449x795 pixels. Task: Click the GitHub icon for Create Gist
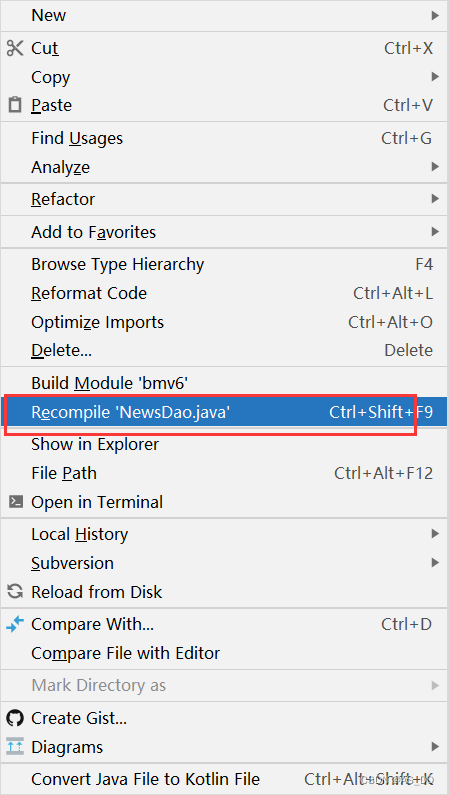click(15, 718)
